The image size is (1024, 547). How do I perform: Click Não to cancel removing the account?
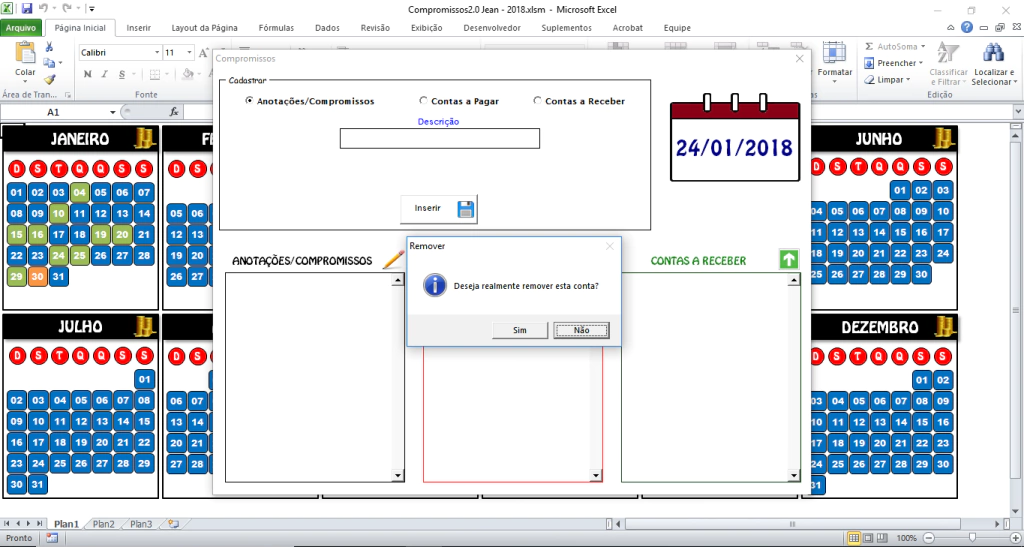(581, 330)
